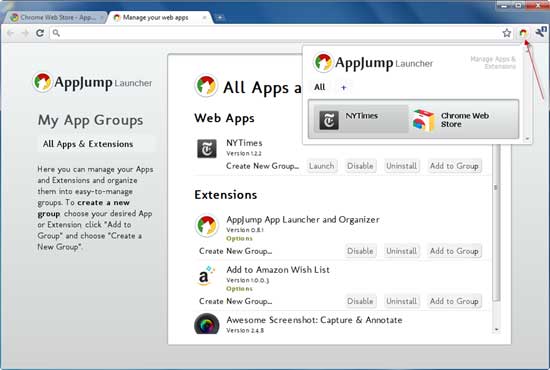
Task: Close the Manage your web apps tab
Action: [204, 17]
